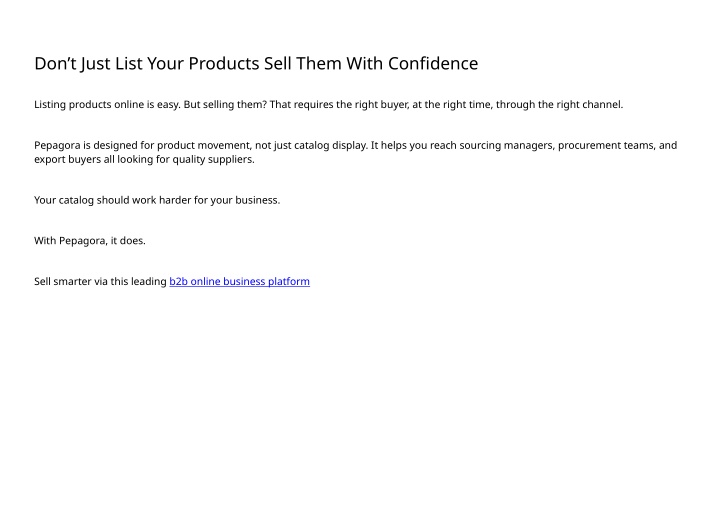Click the heading "Don't Just List Your Products"
The width and height of the screenshot is (720, 509).
coord(147,63)
